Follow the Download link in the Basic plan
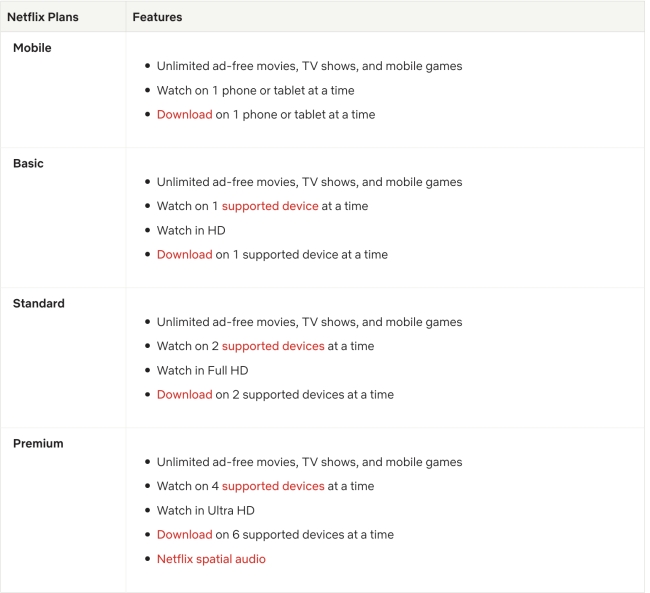 tap(184, 255)
